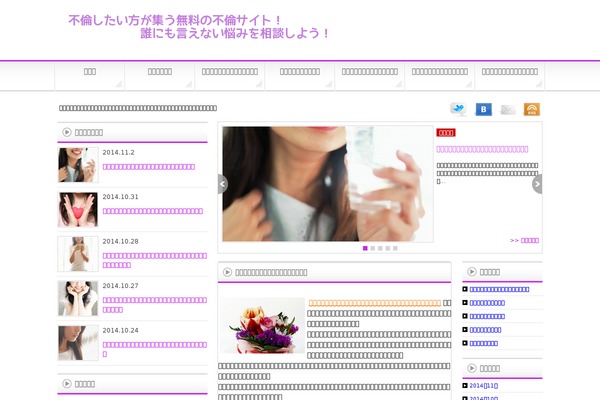Click the red category tag in slider
The image size is (600, 400).
[x=446, y=133]
